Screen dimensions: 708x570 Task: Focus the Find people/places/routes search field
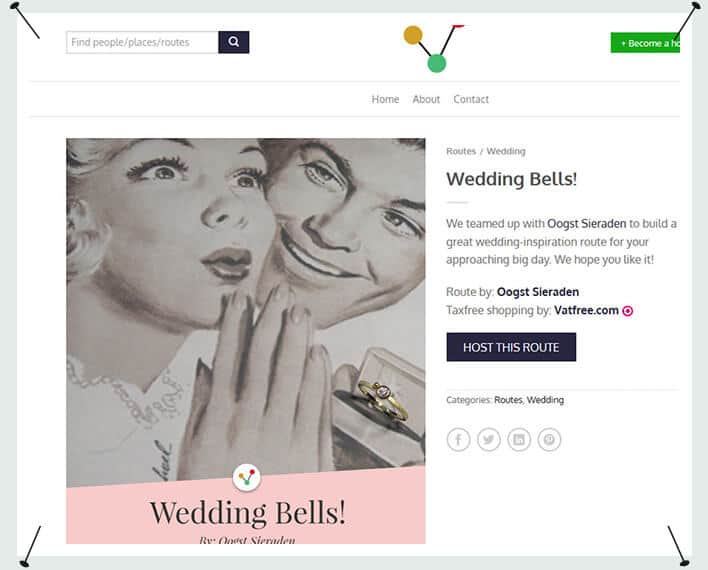142,42
